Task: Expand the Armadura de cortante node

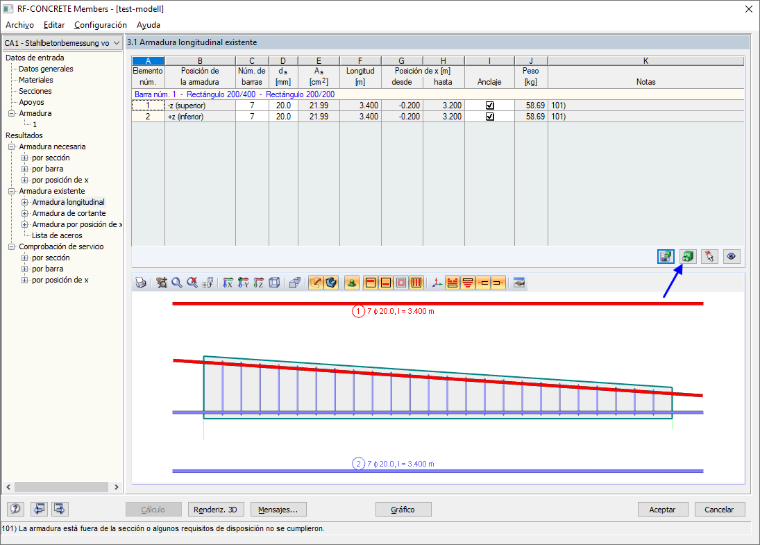Action: 24,213
